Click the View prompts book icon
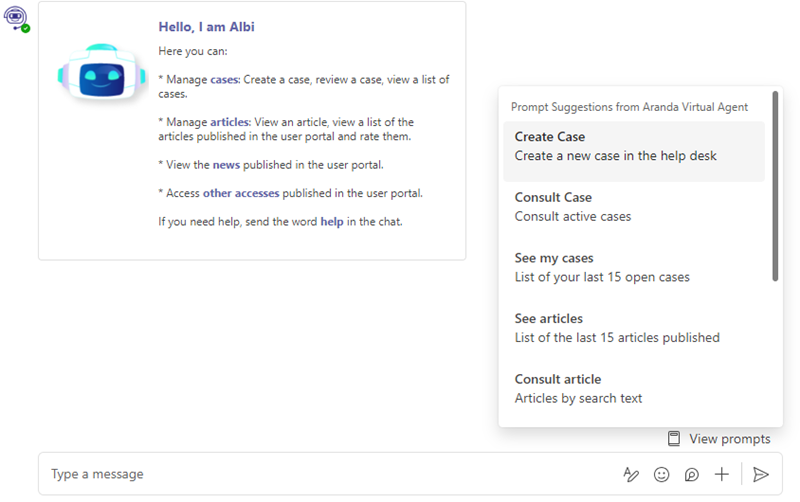Screen dimensions: 800x502 point(674,439)
